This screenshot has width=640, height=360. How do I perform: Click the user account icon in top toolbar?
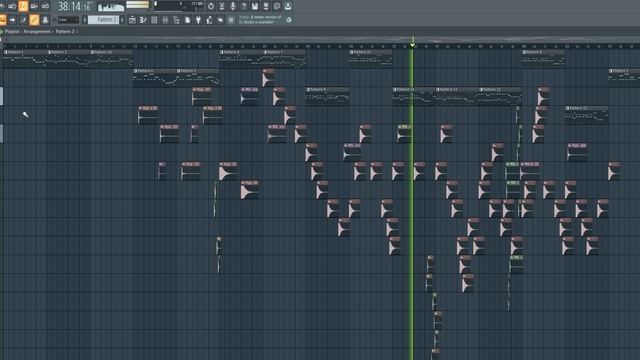pyautogui.click(x=288, y=6)
